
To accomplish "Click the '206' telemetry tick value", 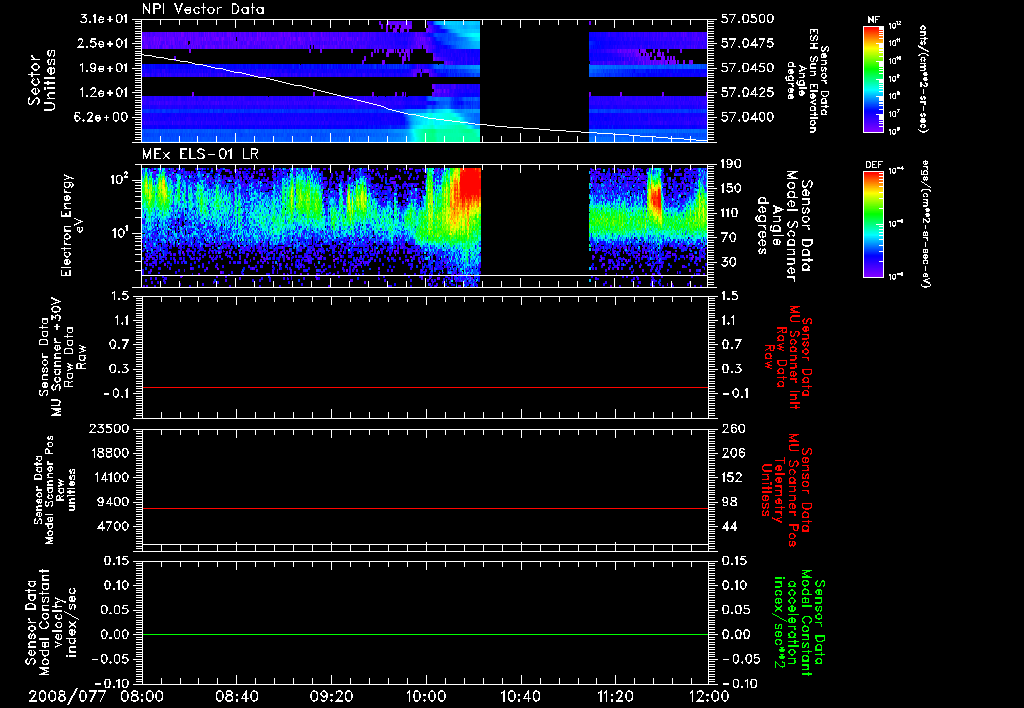I will pyautogui.click(x=731, y=453).
